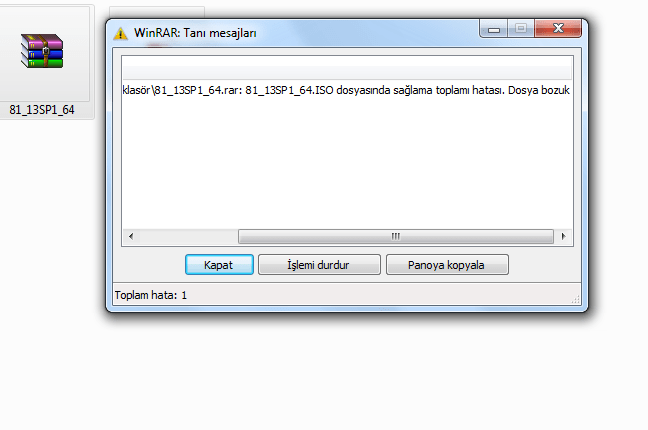Minimize the WinRAR diagnostic messages window
Viewport: 648px width, 430px height.
pos(493,29)
